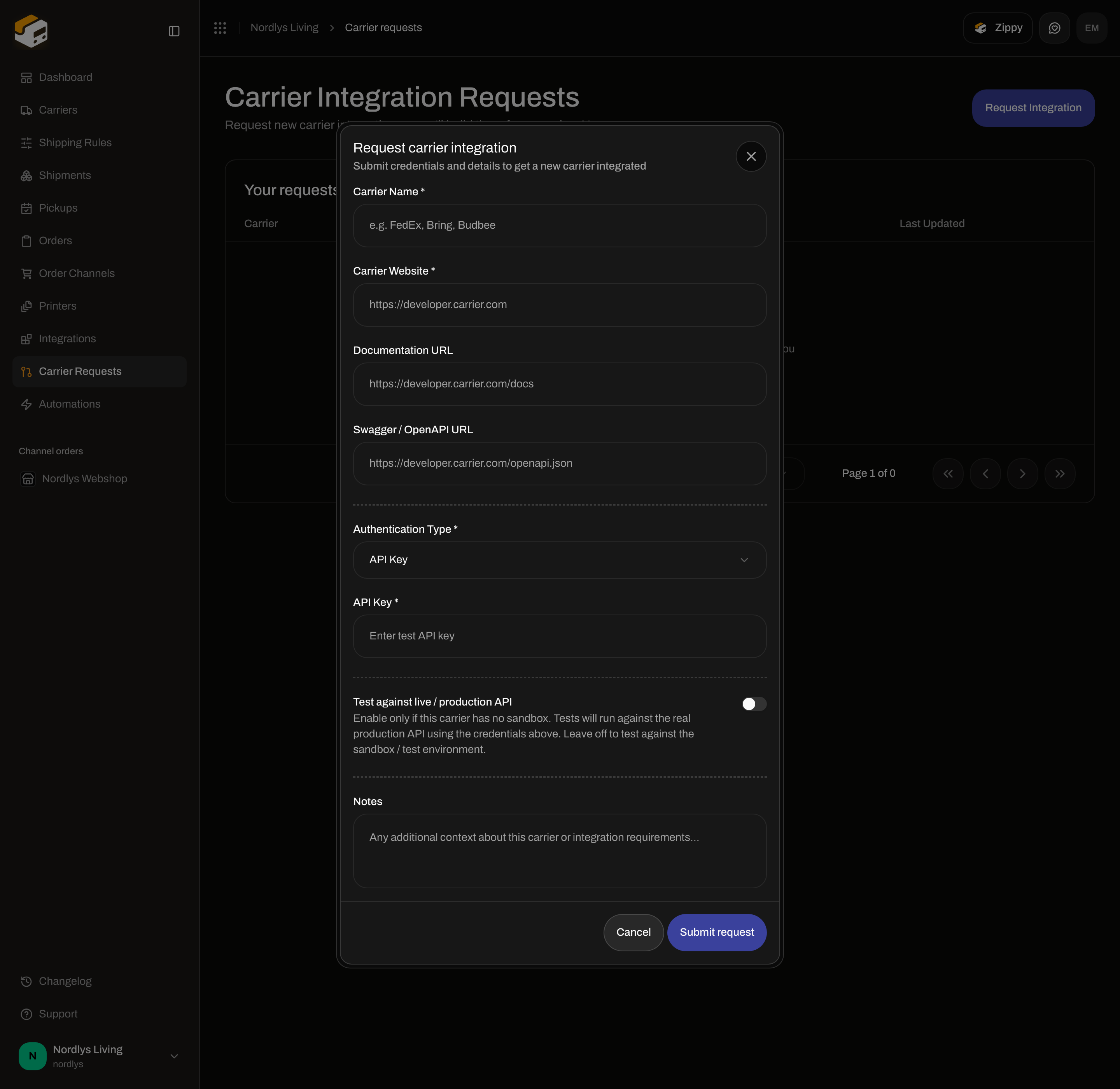The width and height of the screenshot is (1120, 1089).
Task: Open the Authentication Type dropdown
Action: pyautogui.click(x=560, y=560)
